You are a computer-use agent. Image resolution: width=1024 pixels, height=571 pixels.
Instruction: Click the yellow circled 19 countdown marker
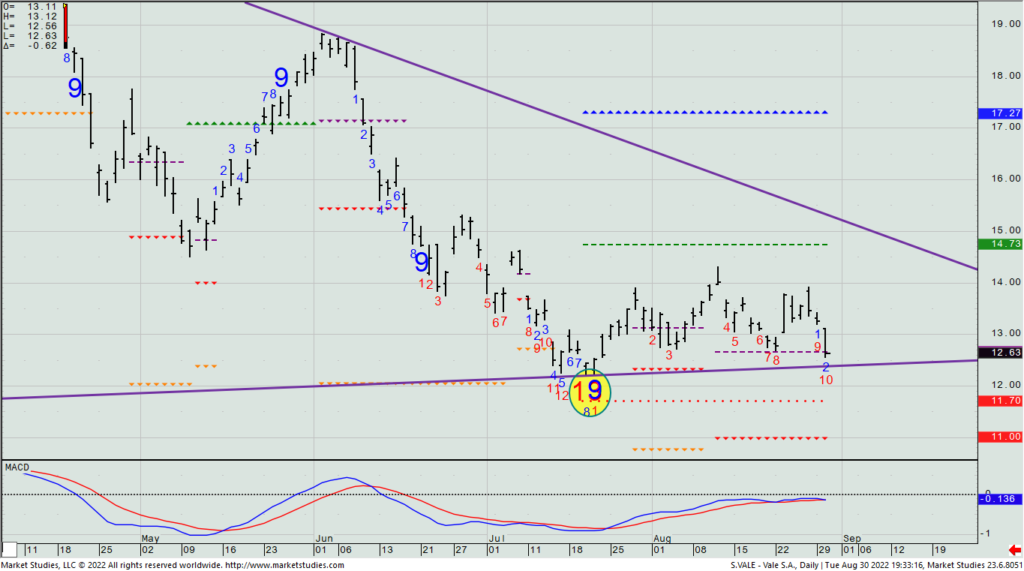coord(590,392)
